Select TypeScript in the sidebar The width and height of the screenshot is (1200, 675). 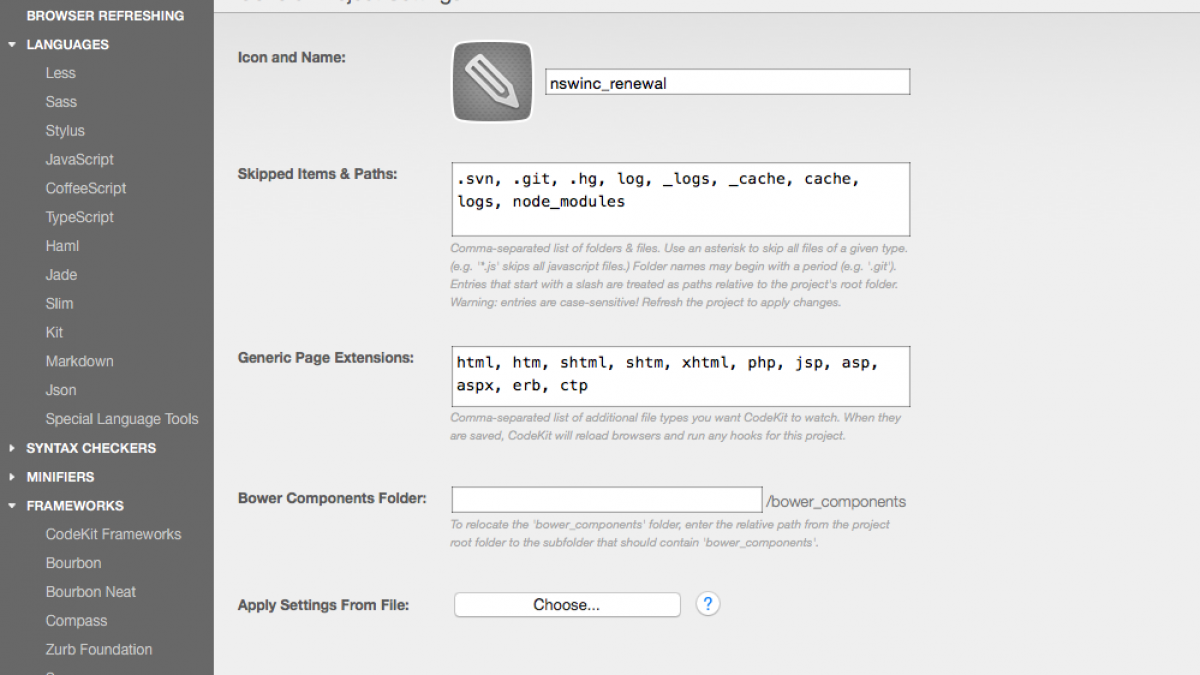tap(80, 217)
